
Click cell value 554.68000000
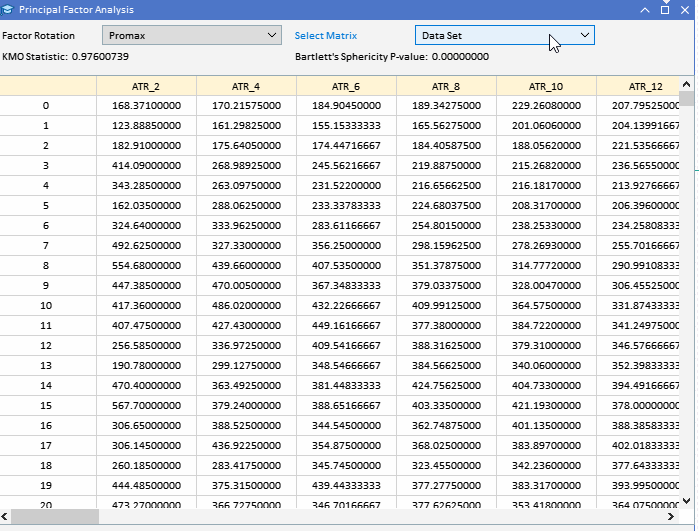[146, 265]
